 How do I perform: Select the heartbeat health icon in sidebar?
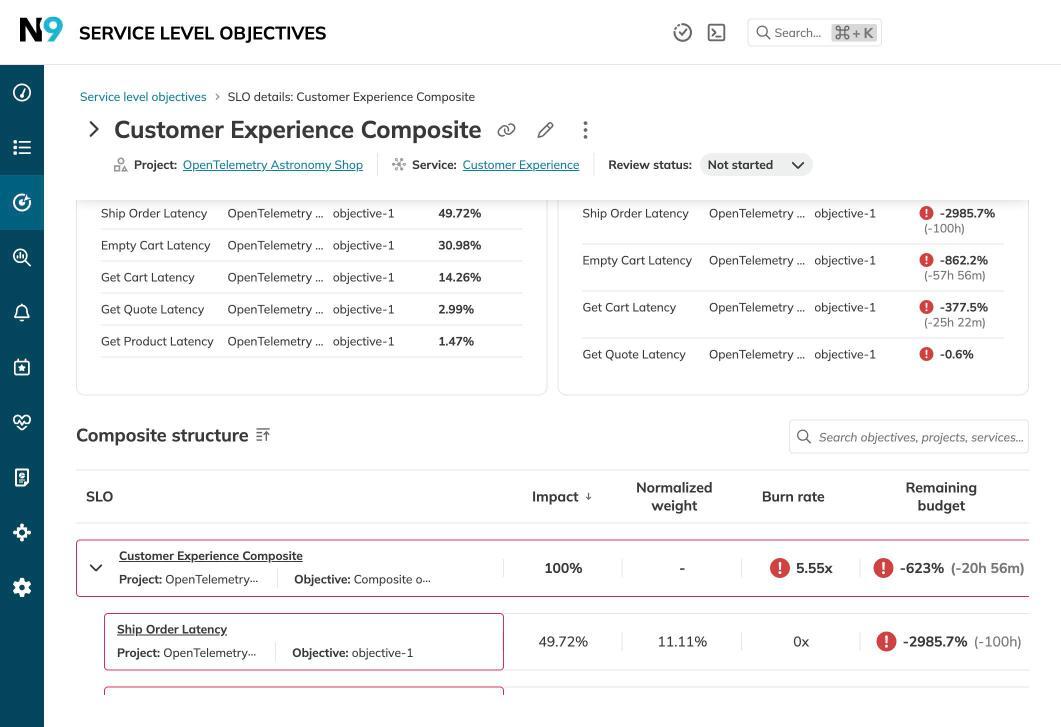pyautogui.click(x=21, y=421)
